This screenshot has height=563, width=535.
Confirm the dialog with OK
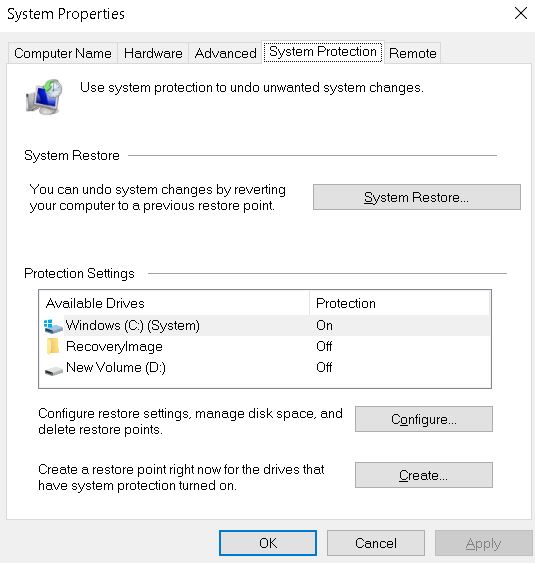268,543
